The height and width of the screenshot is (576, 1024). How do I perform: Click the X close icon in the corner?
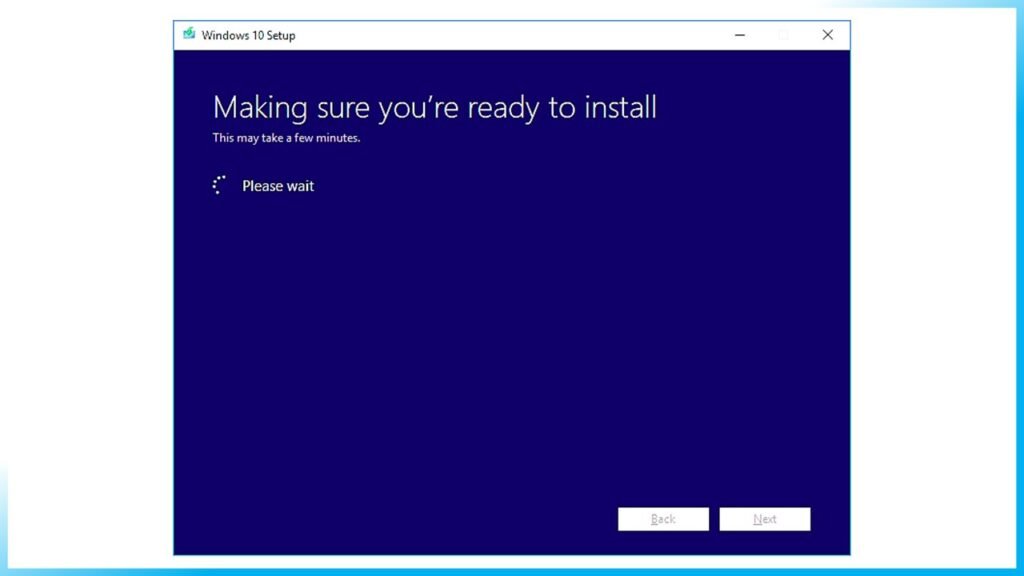tap(827, 34)
